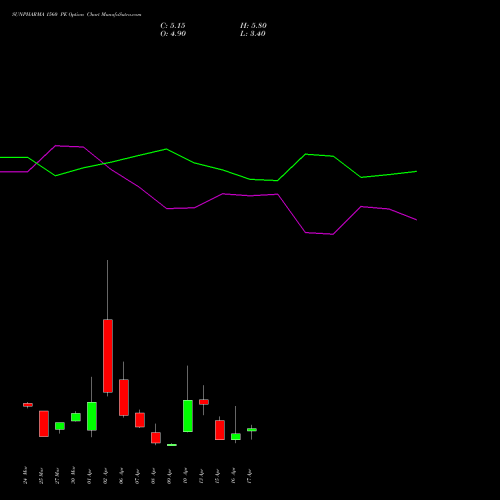
Task: Click the 17 Apr date label
Action: click(x=249, y=476)
